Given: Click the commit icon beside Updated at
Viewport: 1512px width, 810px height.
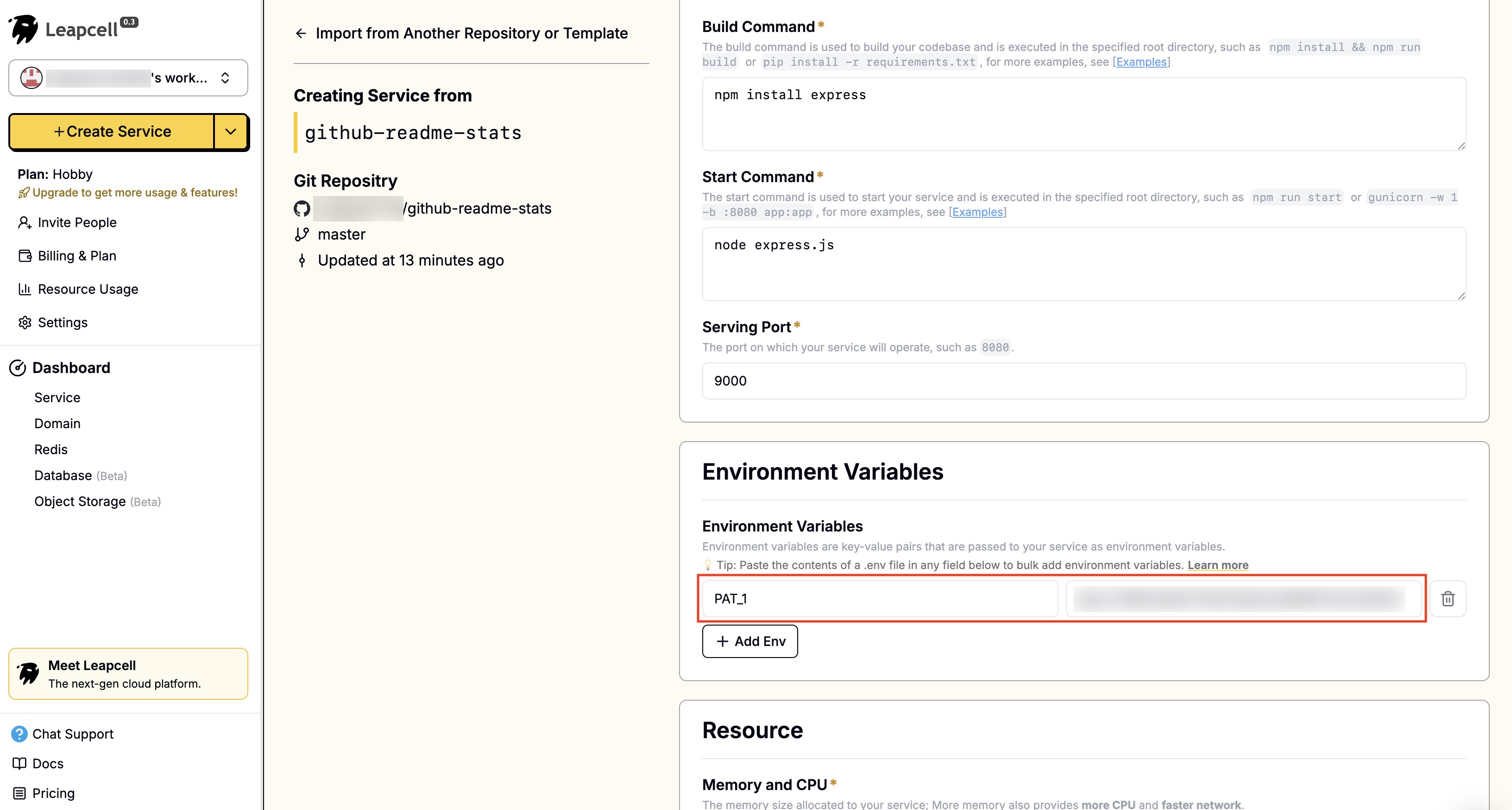Looking at the screenshot, I should [x=302, y=260].
